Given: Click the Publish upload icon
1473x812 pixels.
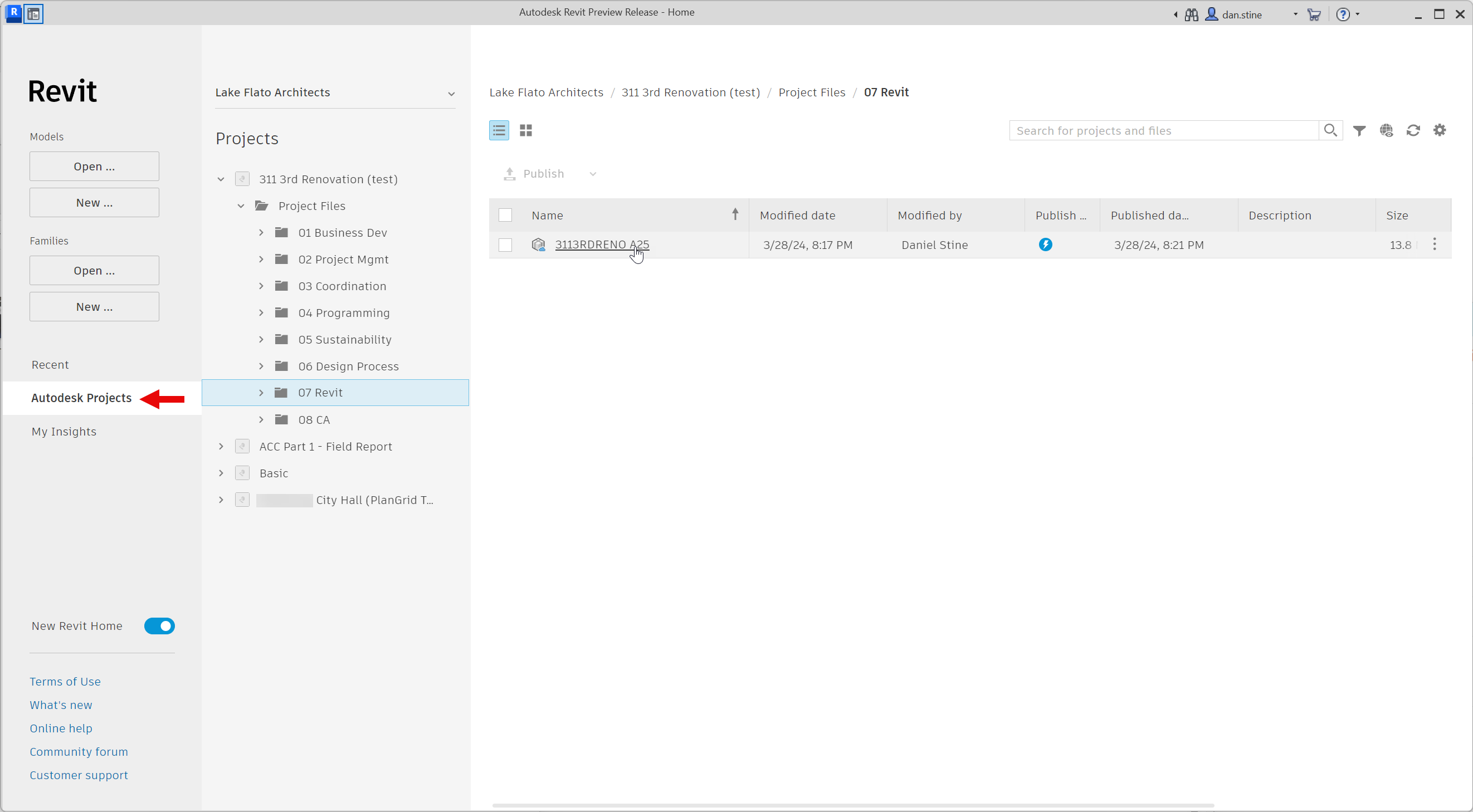Looking at the screenshot, I should [x=509, y=174].
